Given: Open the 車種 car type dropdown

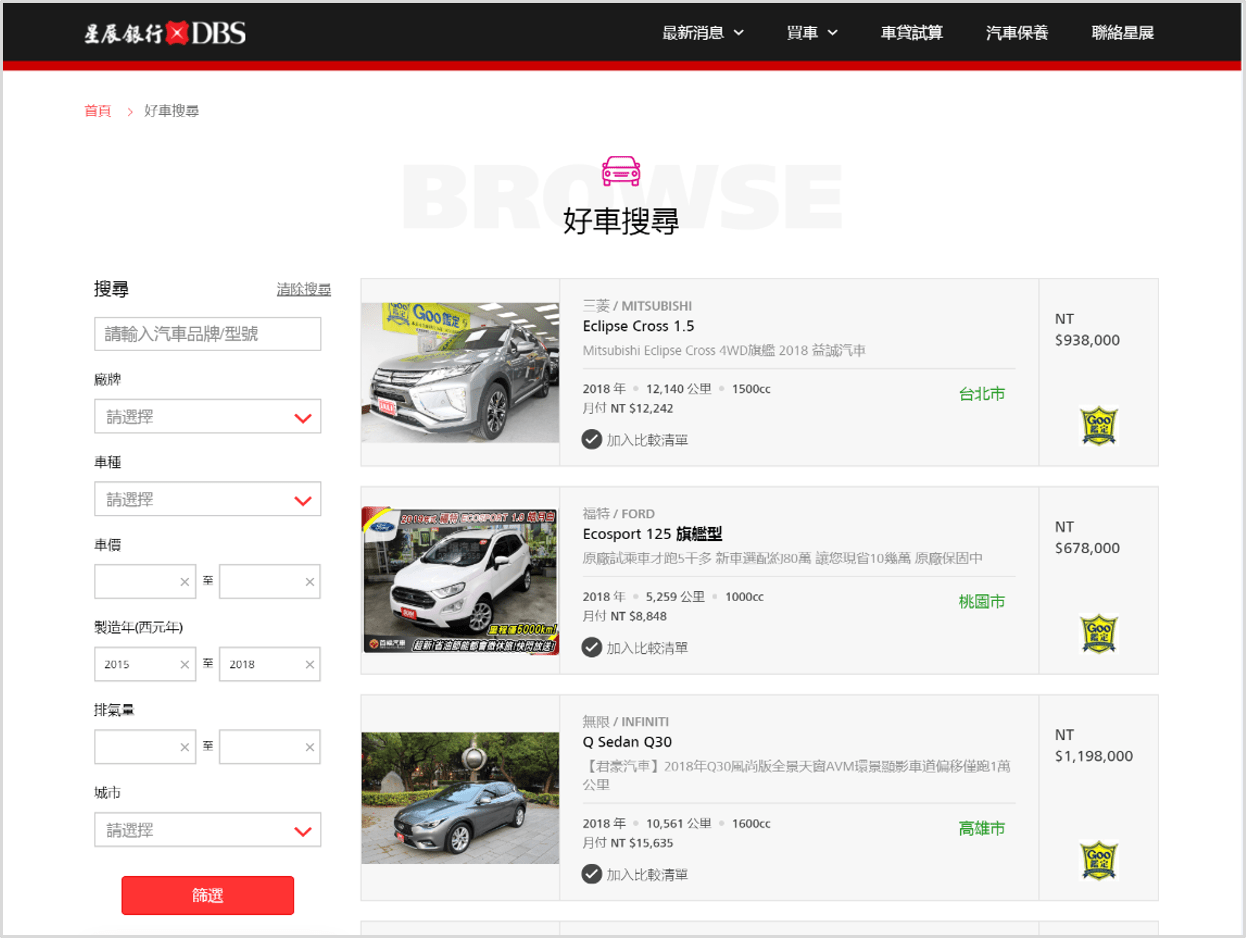Looking at the screenshot, I should tap(208, 499).
